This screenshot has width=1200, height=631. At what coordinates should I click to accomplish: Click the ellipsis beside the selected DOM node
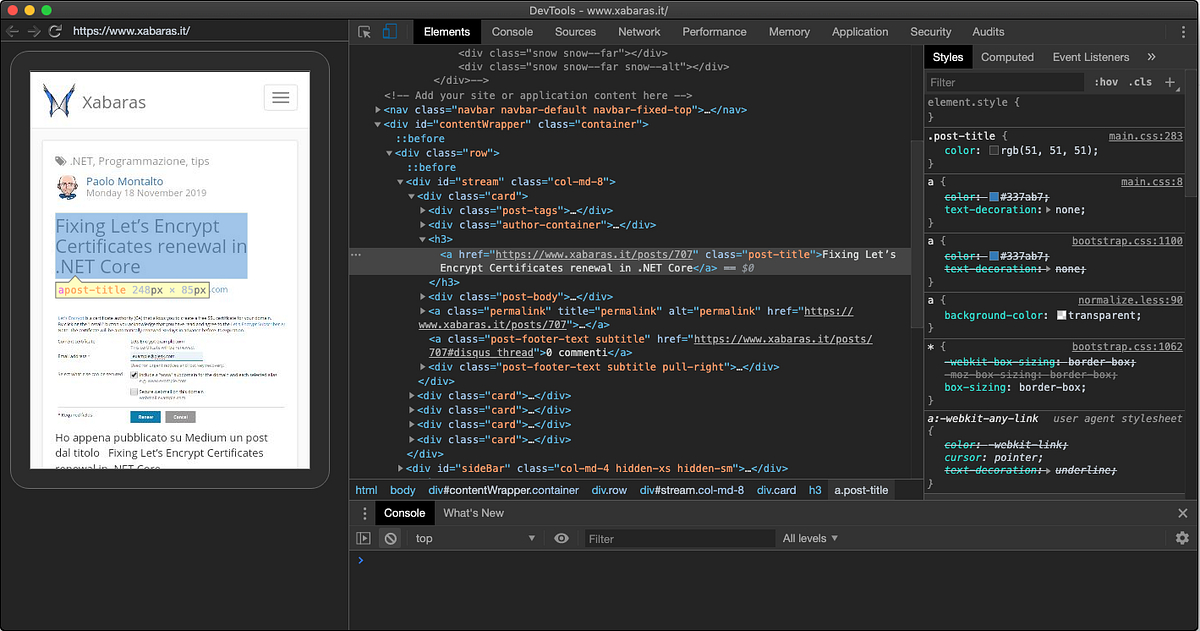pos(355,255)
